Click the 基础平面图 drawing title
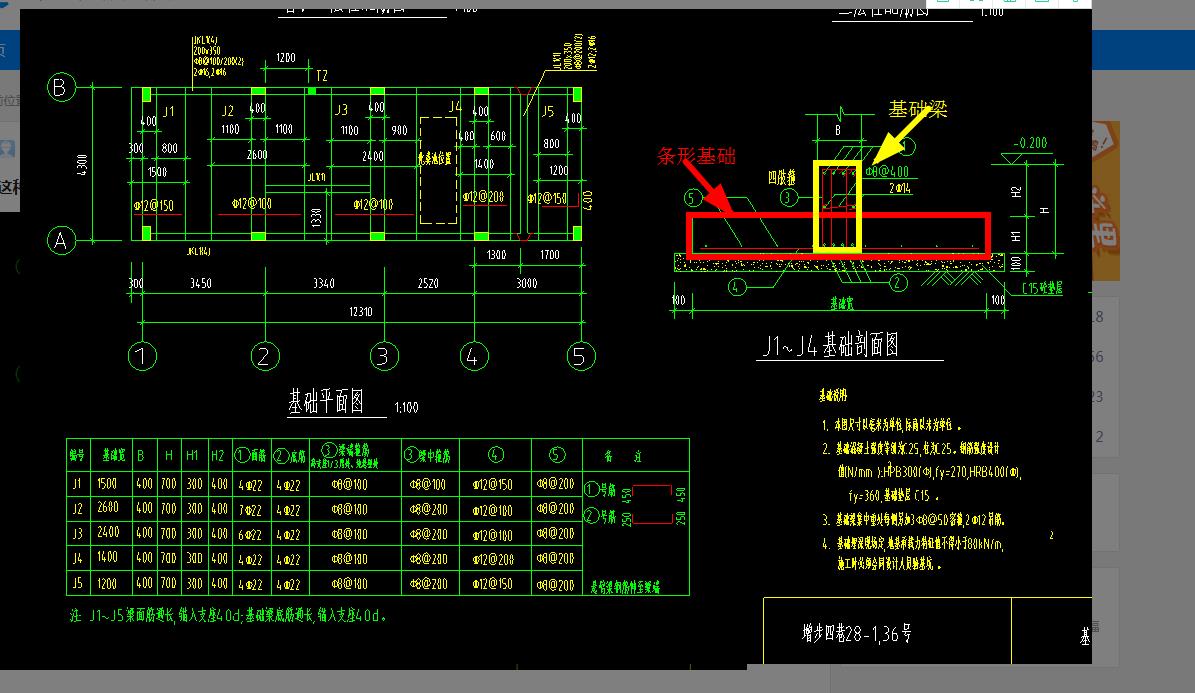The height and width of the screenshot is (693, 1195). coord(326,401)
